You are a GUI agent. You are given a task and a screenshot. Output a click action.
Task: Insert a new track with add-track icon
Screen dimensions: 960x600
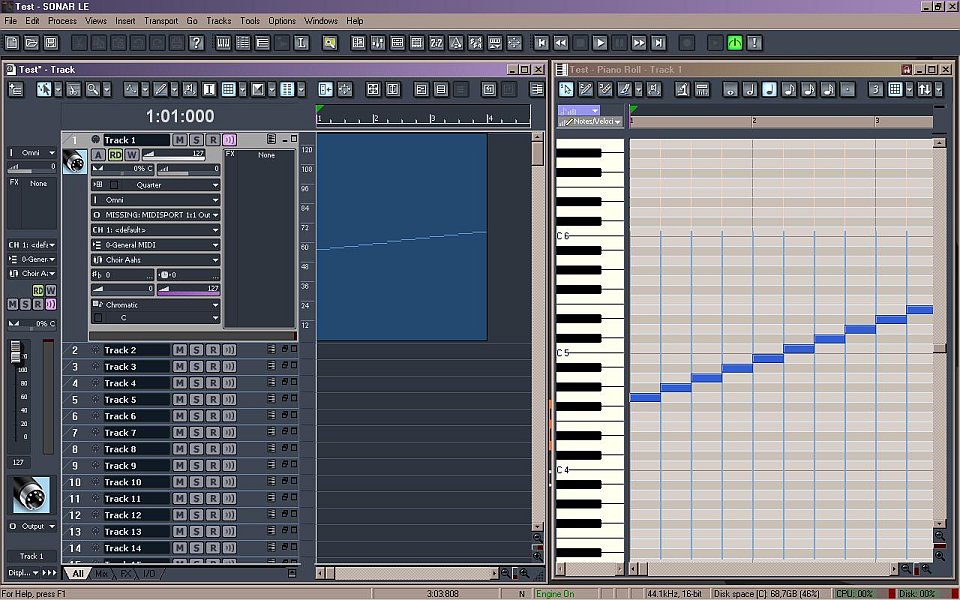(15, 89)
